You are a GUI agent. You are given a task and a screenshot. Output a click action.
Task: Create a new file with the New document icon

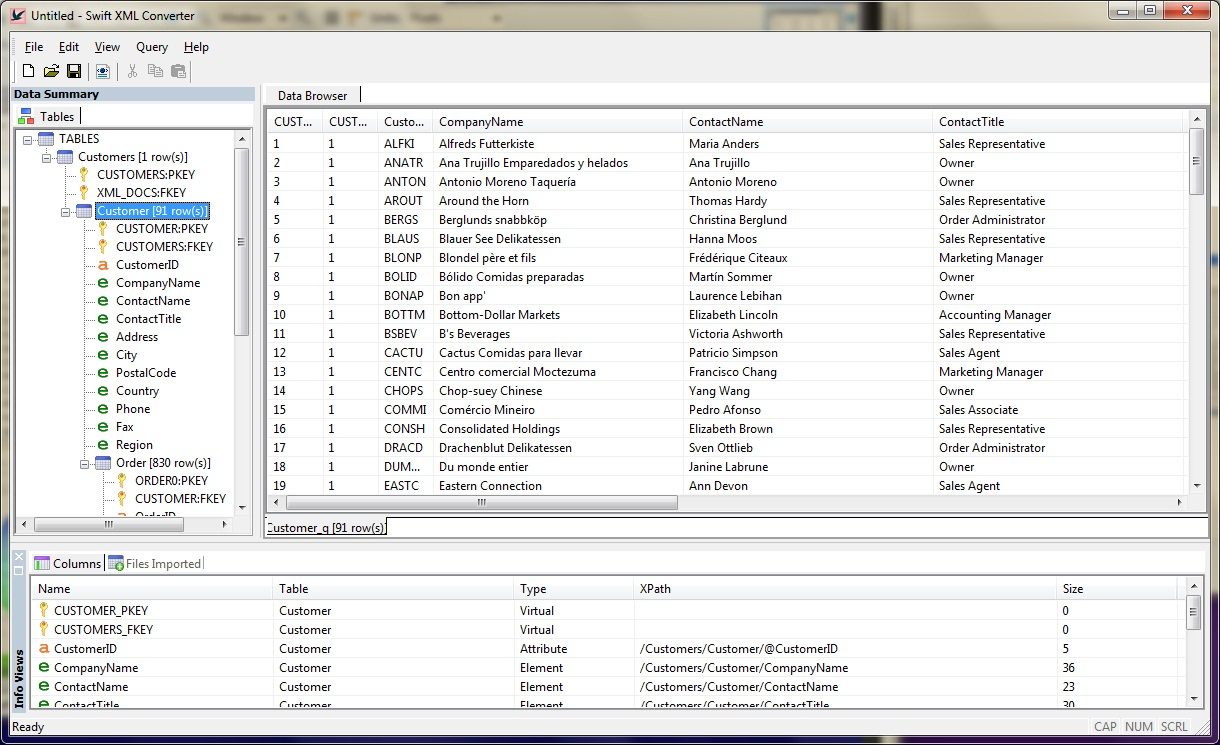28,70
